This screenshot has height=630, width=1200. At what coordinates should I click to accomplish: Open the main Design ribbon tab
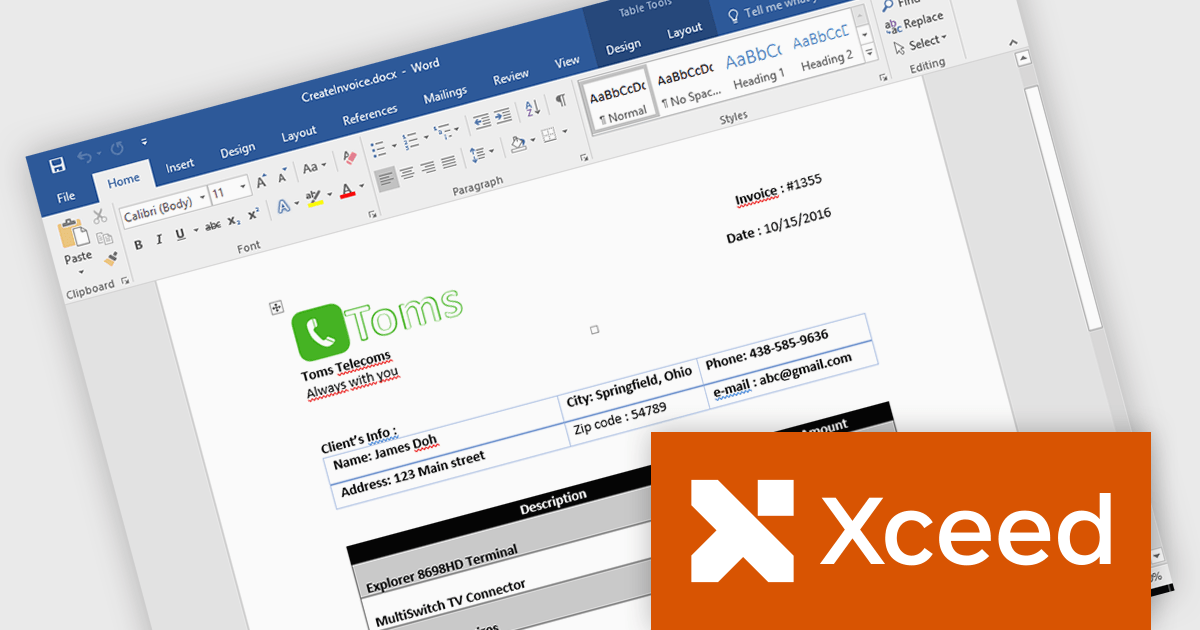(237, 151)
